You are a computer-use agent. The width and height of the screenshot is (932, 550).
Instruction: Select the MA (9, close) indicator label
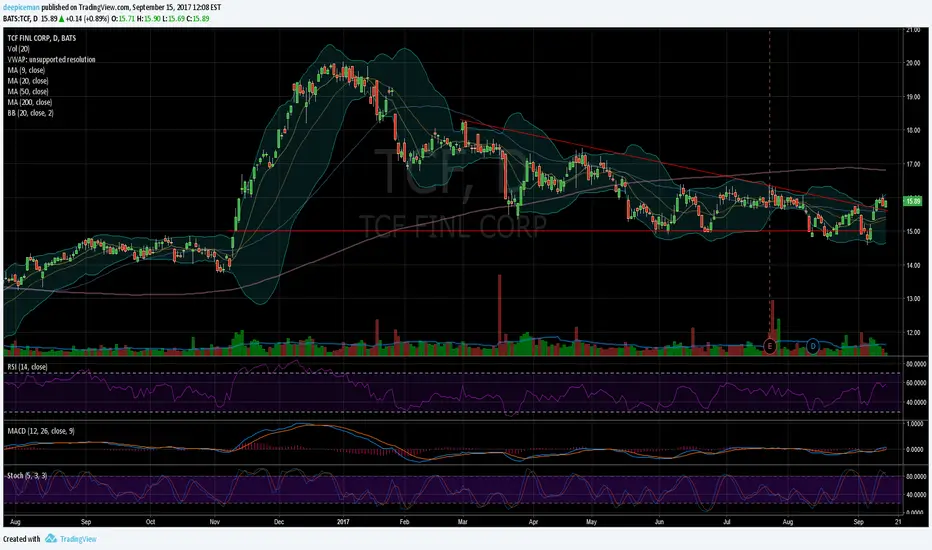26,70
